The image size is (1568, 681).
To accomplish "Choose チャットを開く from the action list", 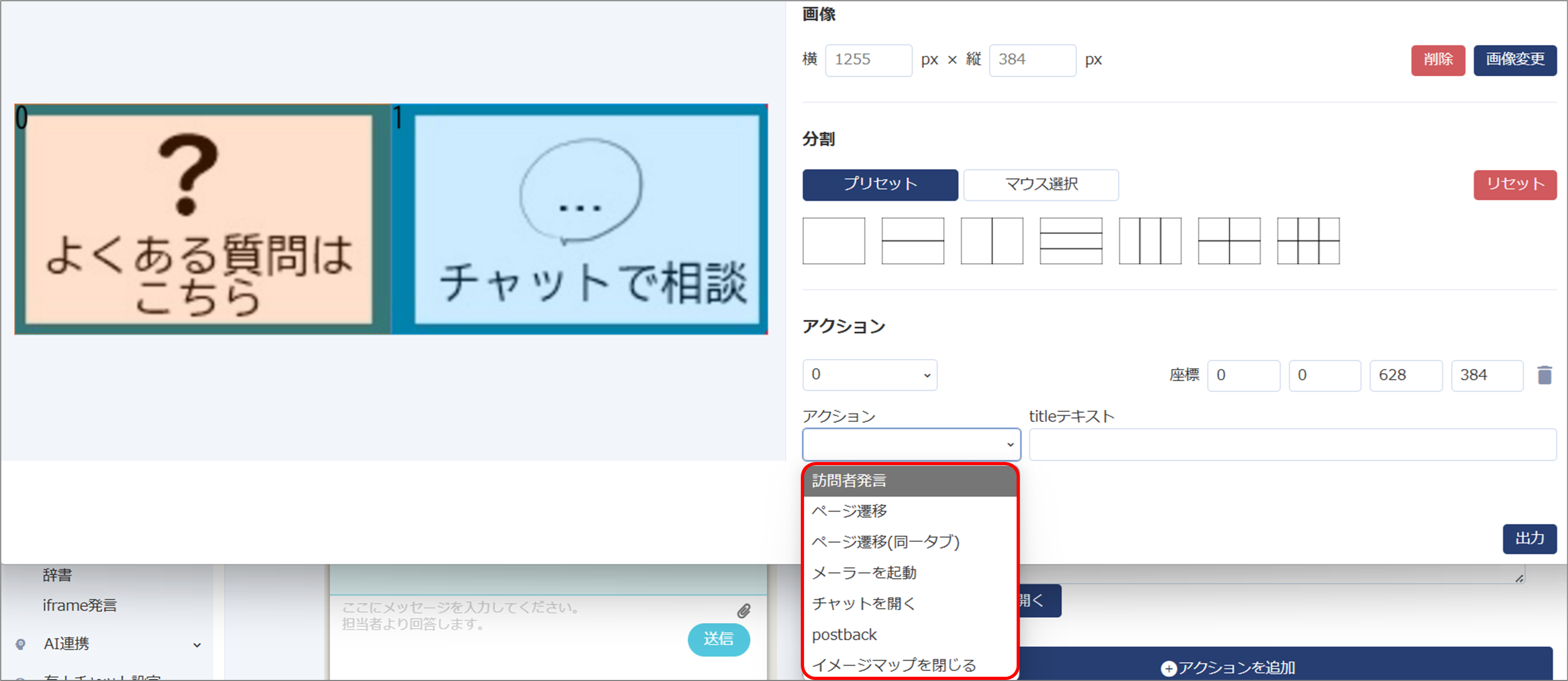I will (910, 604).
